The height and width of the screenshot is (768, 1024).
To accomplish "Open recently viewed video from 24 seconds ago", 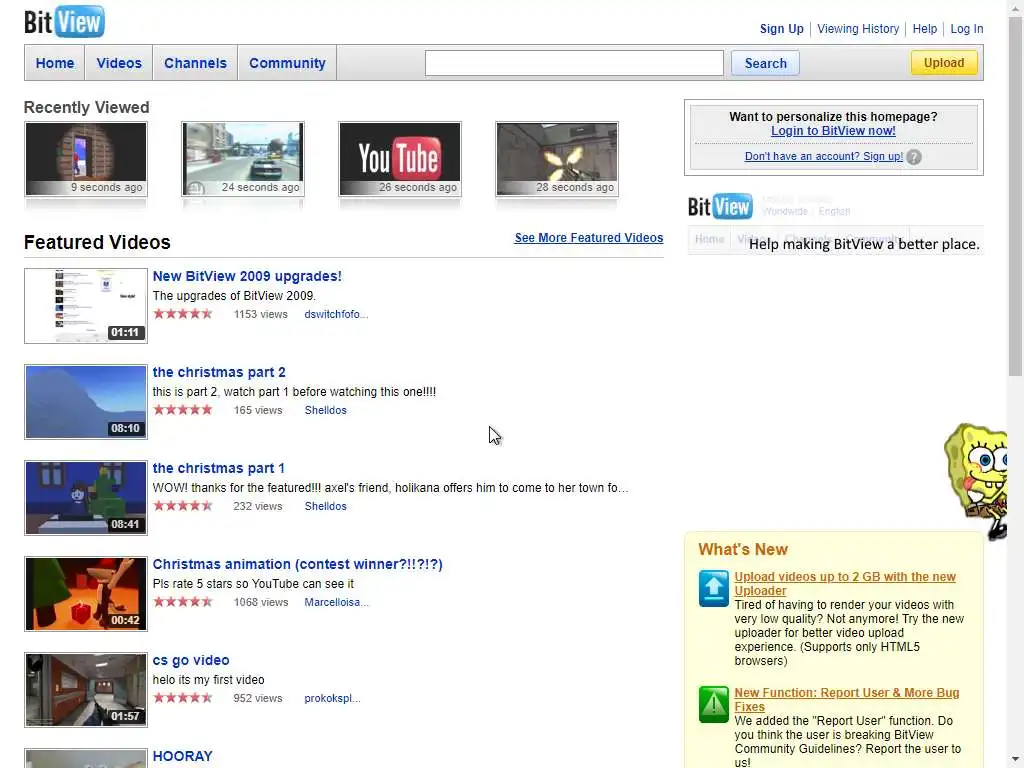I will (x=243, y=159).
